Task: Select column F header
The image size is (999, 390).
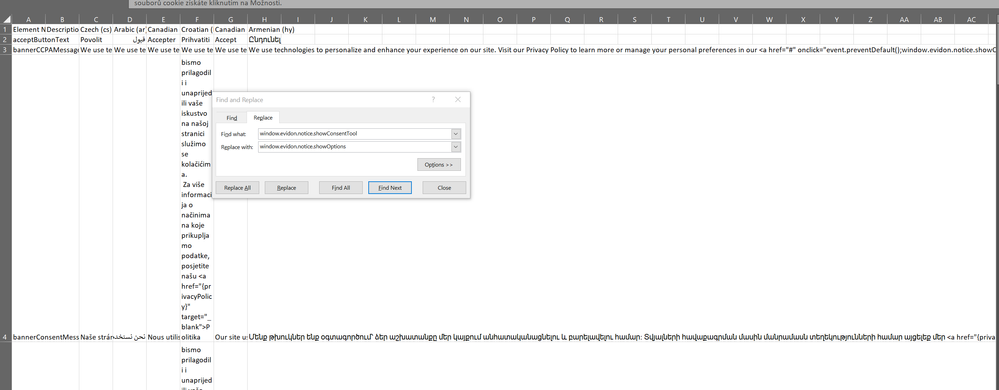Action: (196, 20)
